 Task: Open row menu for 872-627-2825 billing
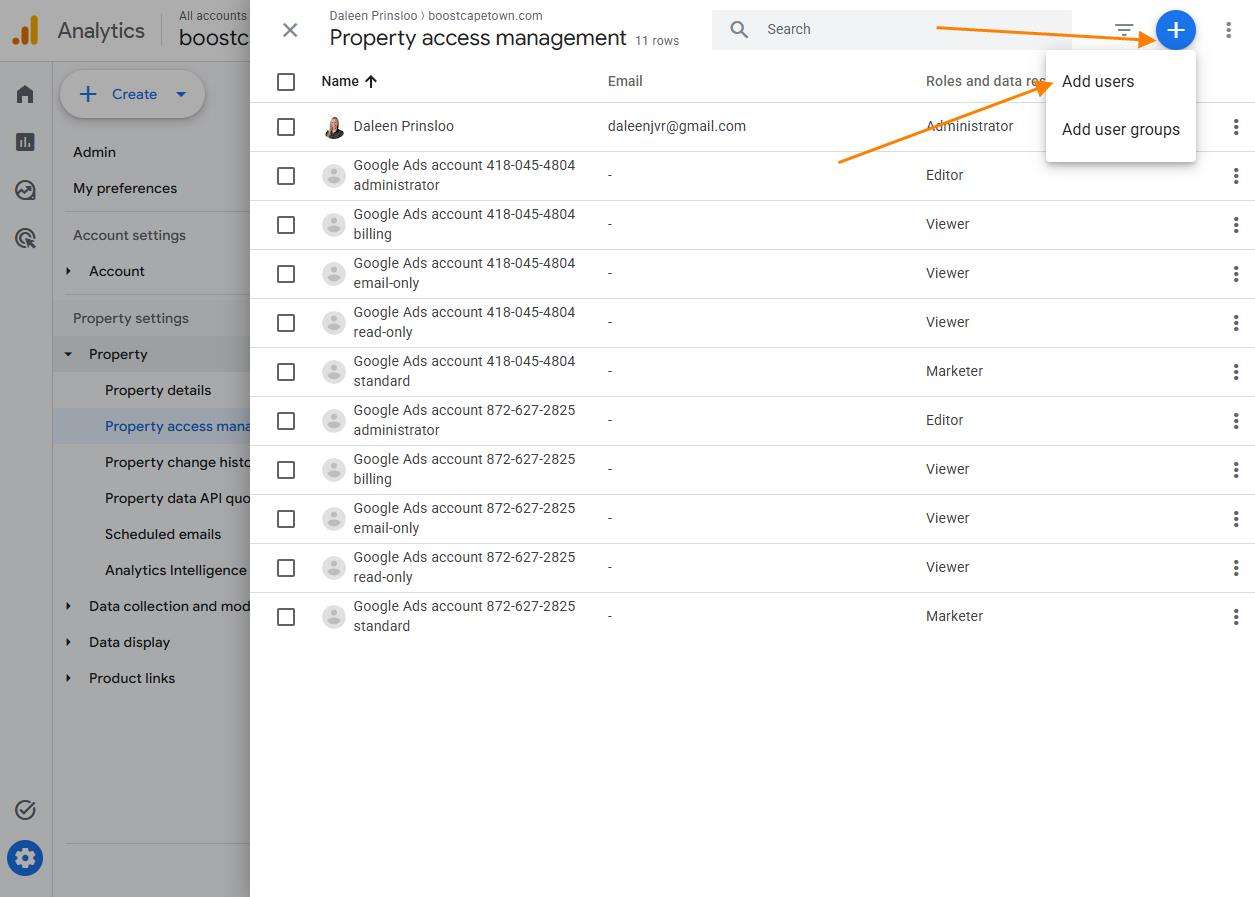[1236, 470]
